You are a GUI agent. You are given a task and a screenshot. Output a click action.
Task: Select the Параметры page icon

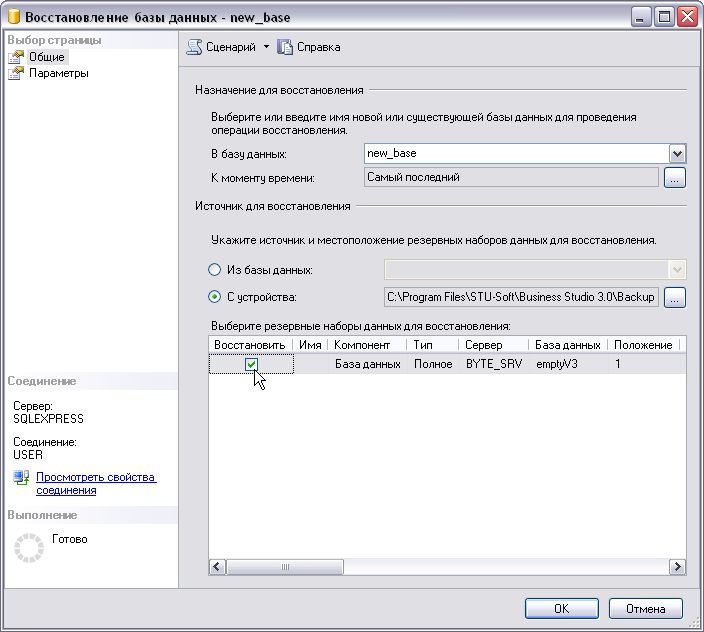point(16,73)
